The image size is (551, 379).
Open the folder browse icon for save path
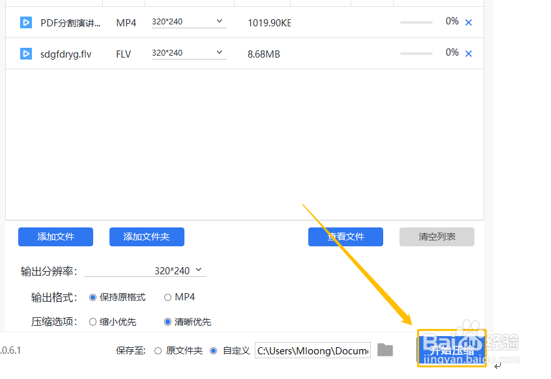385,350
